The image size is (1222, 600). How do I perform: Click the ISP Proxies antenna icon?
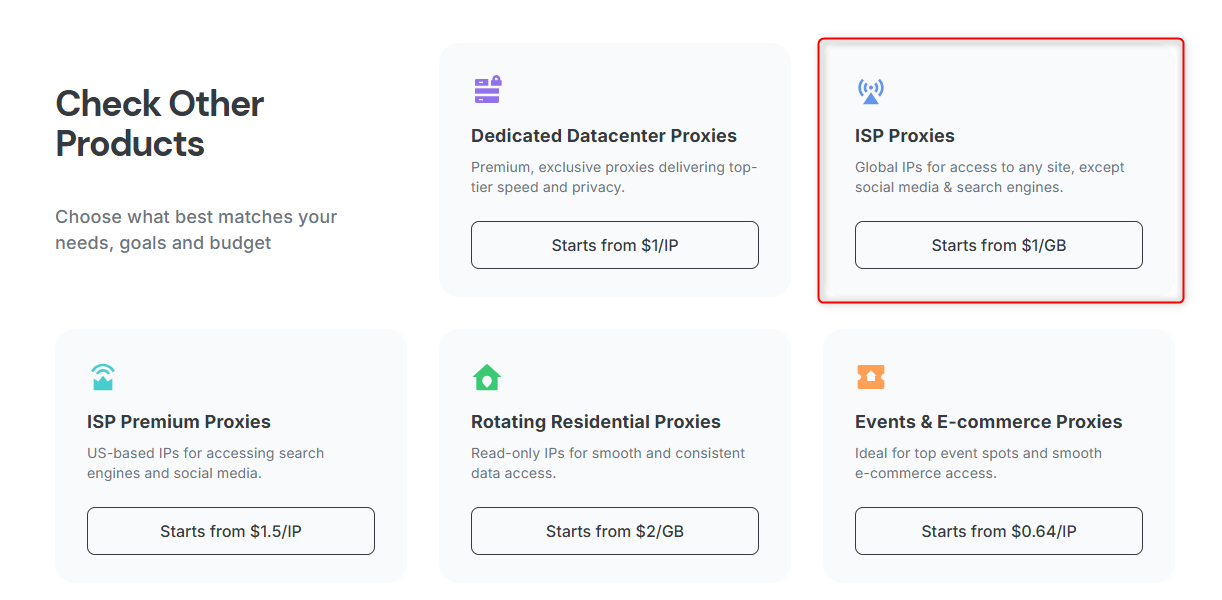coord(871,91)
